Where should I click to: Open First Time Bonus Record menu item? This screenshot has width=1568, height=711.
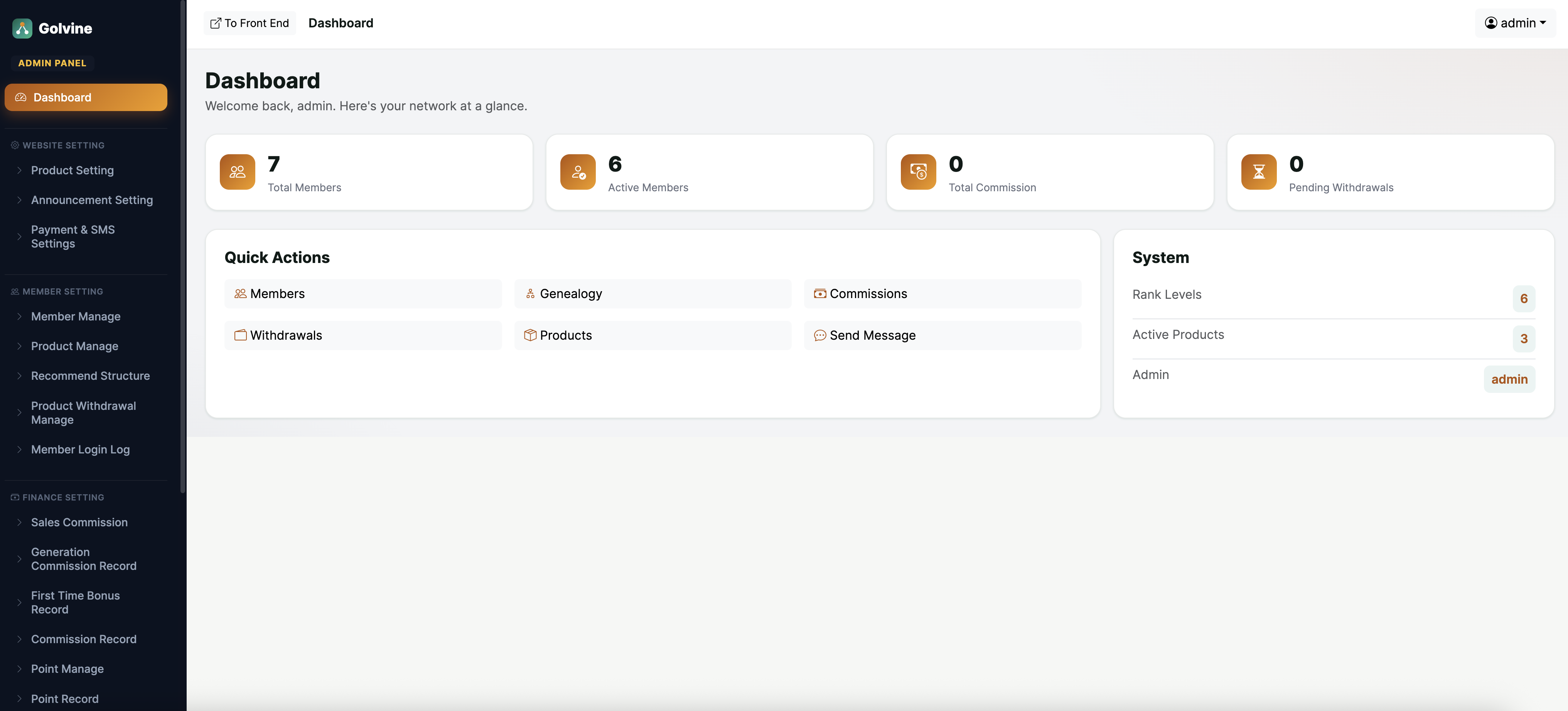(86, 603)
